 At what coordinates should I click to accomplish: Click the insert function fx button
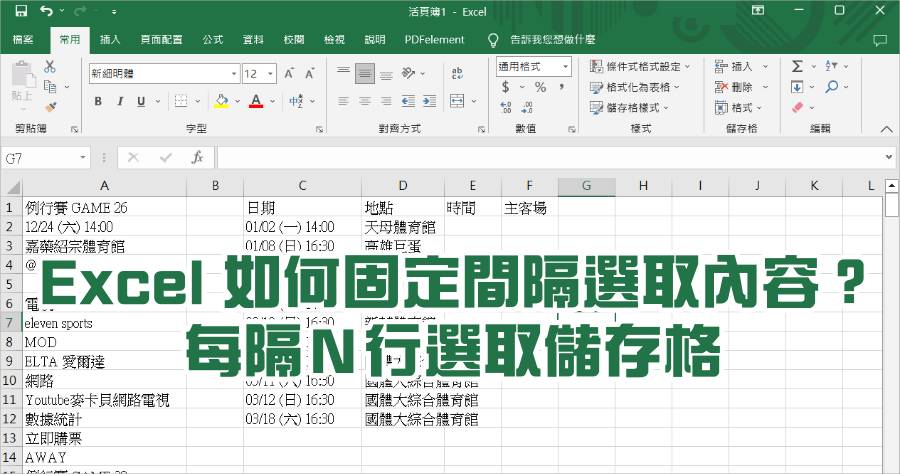(197, 157)
